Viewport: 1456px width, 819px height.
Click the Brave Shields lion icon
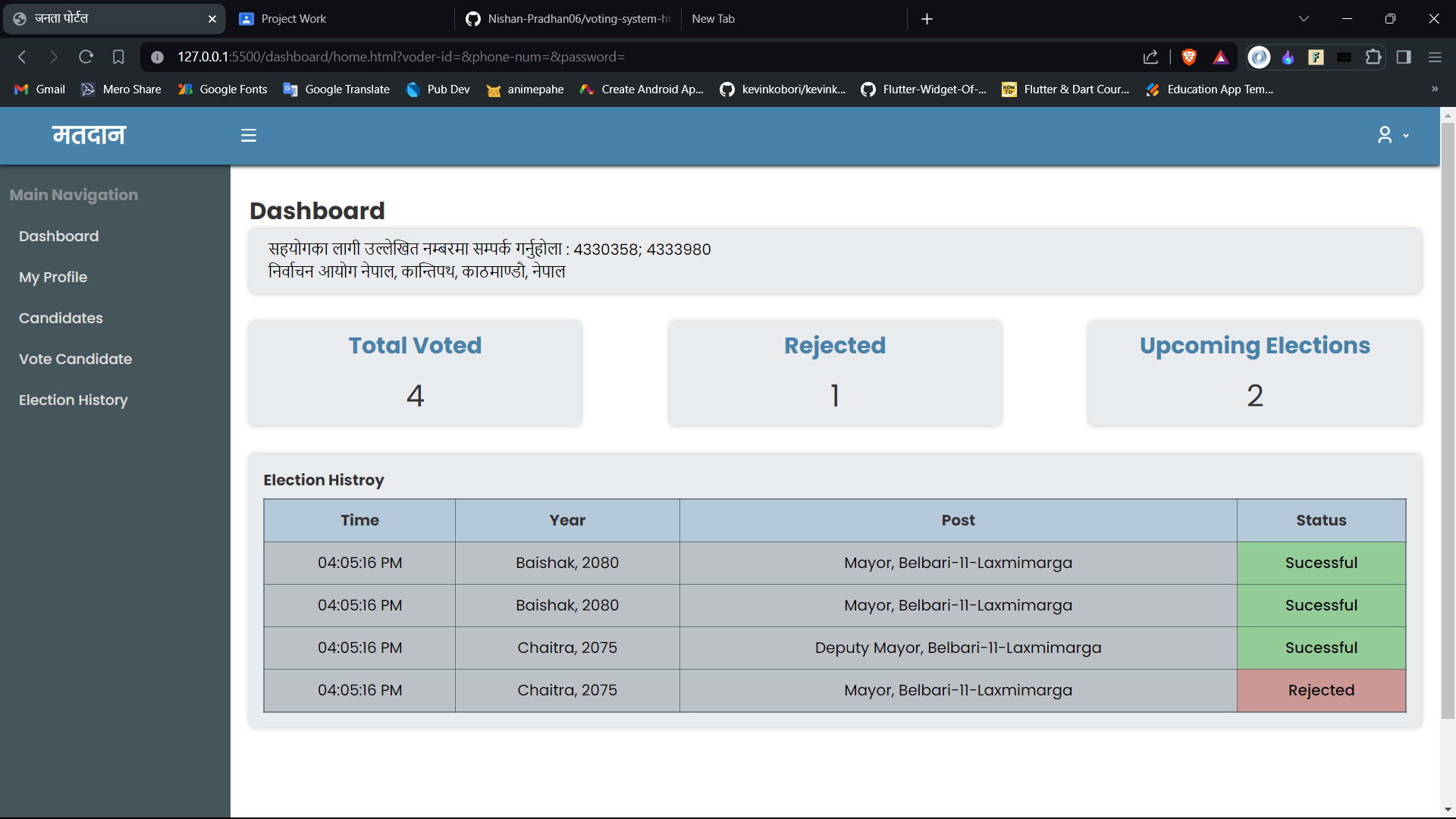[1188, 57]
